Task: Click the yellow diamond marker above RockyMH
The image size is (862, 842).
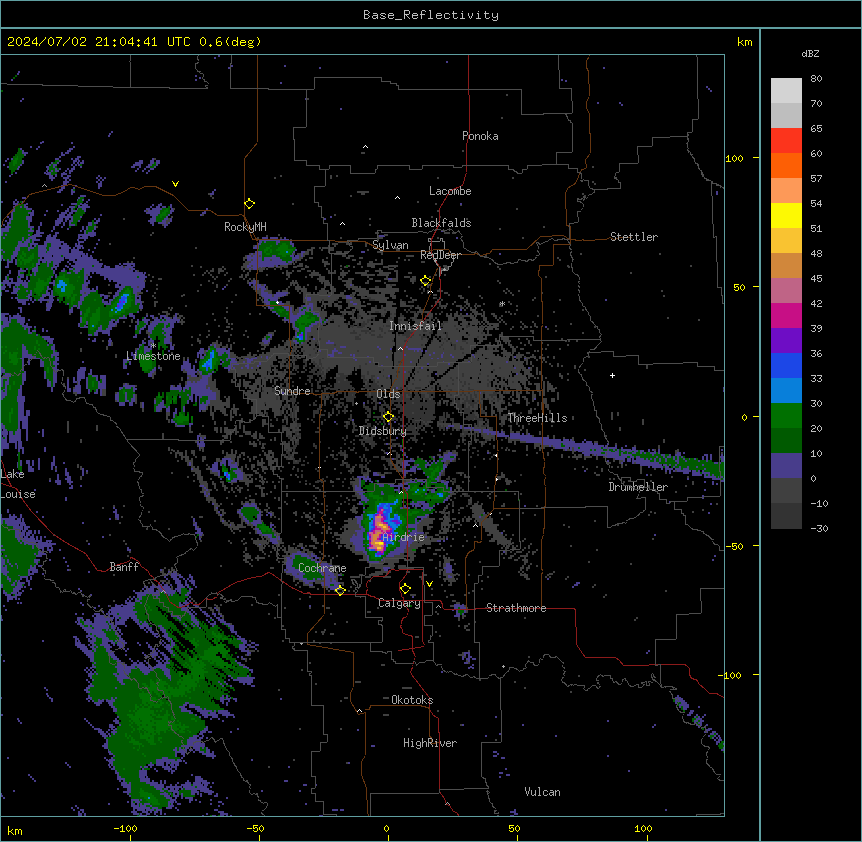Action: 249,204
